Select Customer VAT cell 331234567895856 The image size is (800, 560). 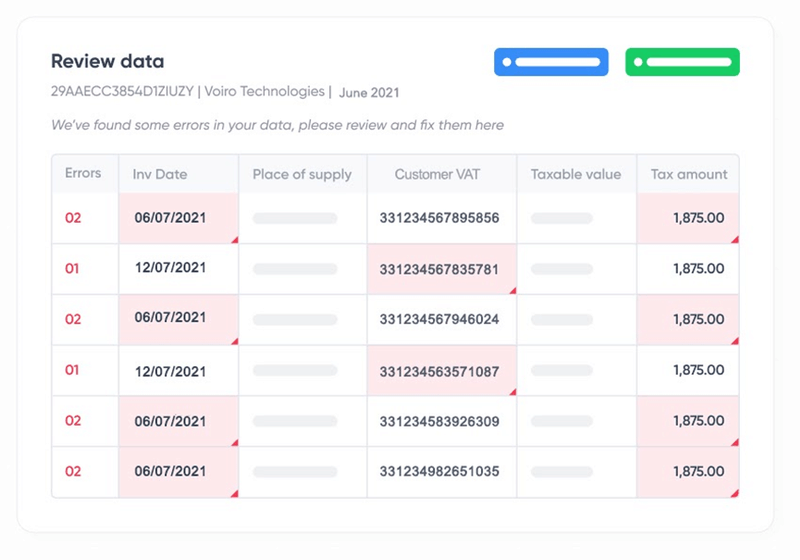tap(439, 218)
